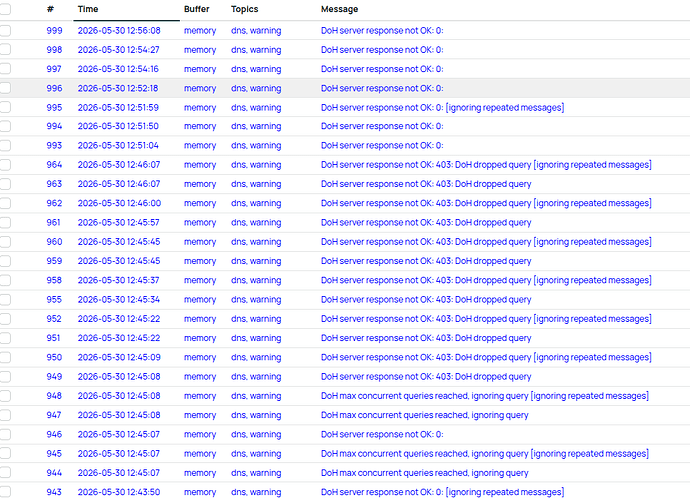Select entry number 960
690x498 pixels.
point(54,242)
